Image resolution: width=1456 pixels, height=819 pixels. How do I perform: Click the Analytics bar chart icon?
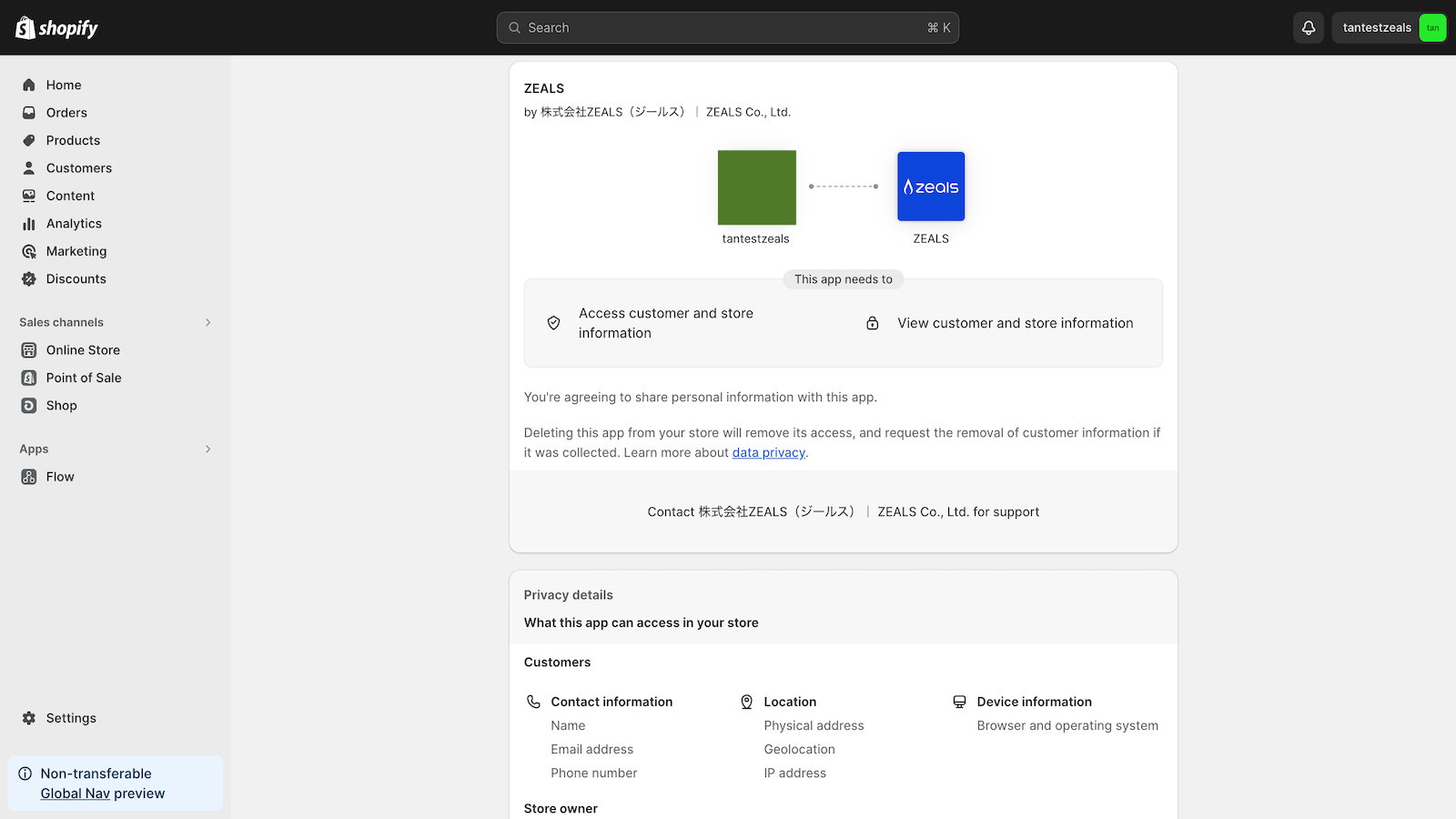pos(29,224)
